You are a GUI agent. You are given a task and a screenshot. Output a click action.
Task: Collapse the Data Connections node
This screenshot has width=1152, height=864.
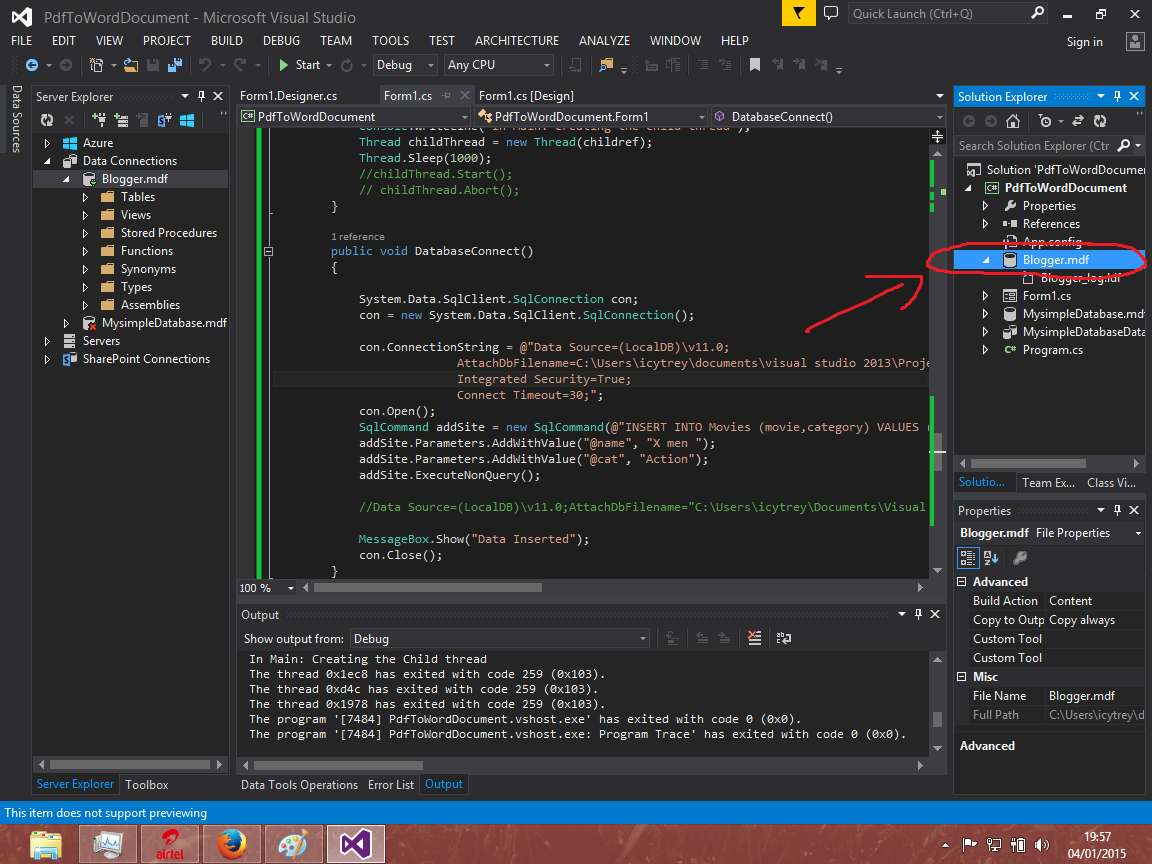pyautogui.click(x=48, y=161)
